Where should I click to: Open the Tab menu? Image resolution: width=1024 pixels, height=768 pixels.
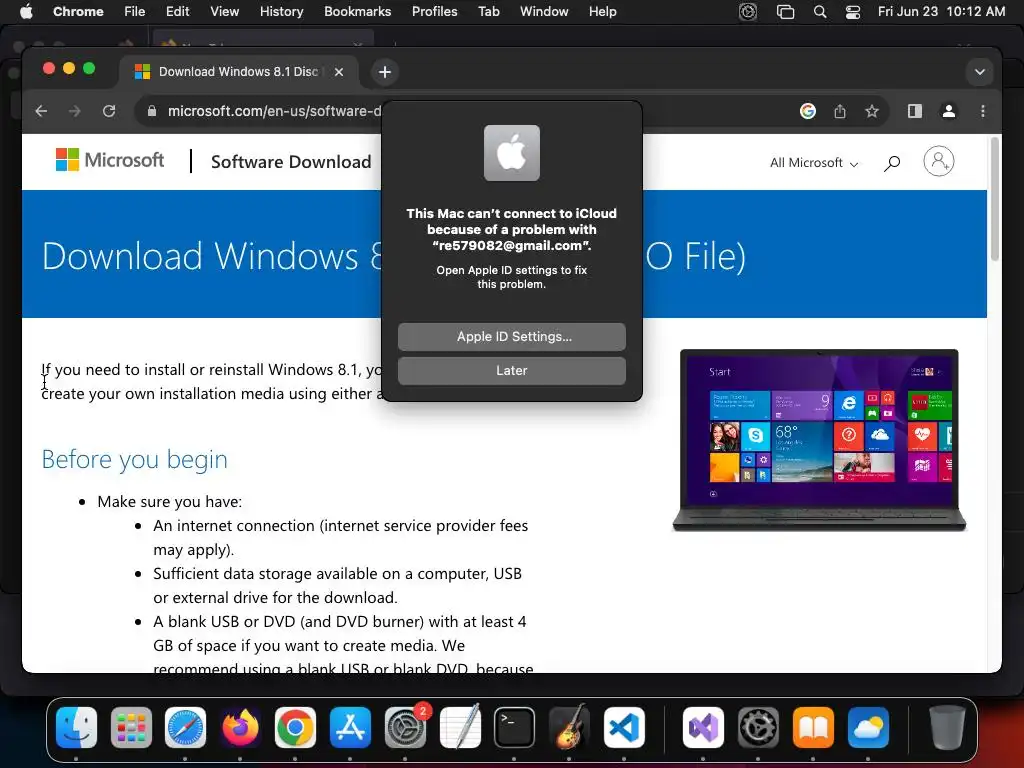488,12
